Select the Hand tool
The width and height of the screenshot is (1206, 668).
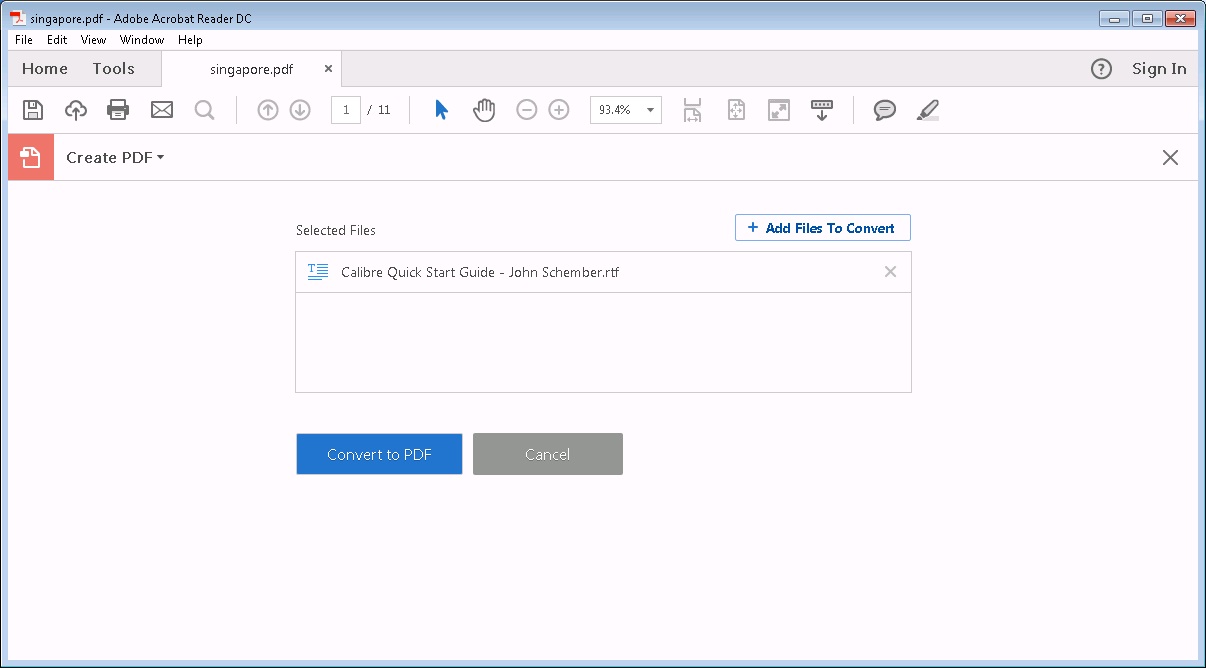[x=483, y=110]
